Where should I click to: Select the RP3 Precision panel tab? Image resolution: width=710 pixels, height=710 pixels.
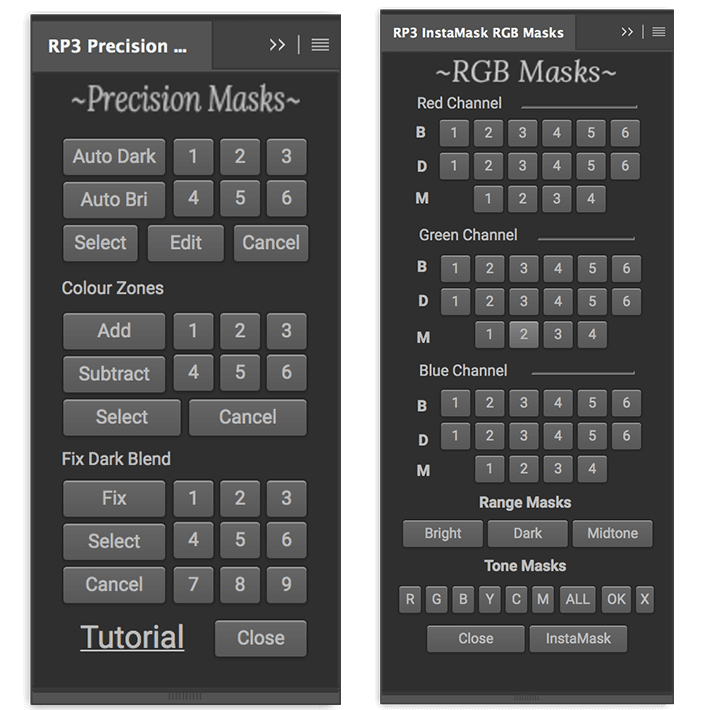point(121,46)
